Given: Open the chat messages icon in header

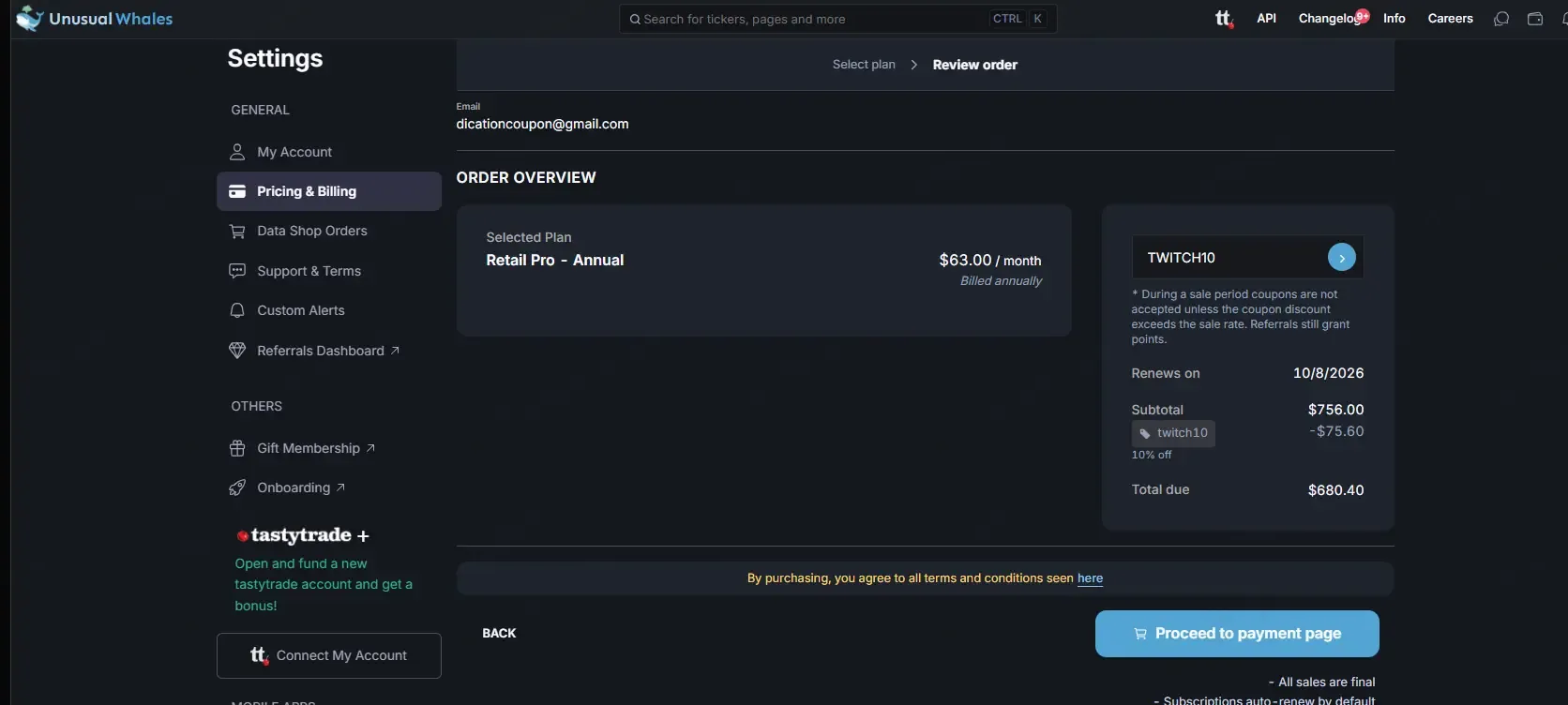Looking at the screenshot, I should tap(1501, 18).
